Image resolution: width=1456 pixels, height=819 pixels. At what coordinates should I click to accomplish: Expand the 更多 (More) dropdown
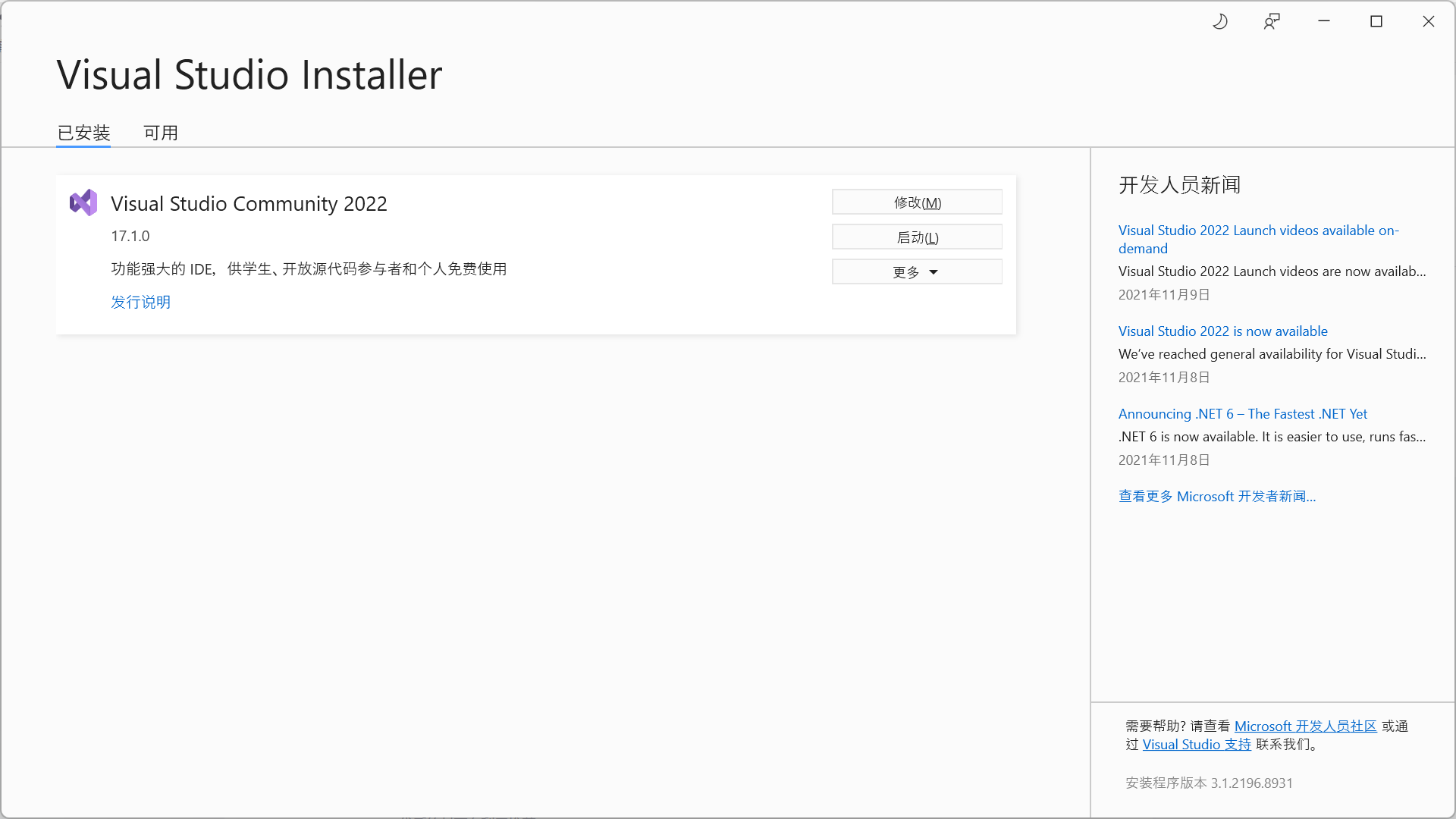(916, 271)
